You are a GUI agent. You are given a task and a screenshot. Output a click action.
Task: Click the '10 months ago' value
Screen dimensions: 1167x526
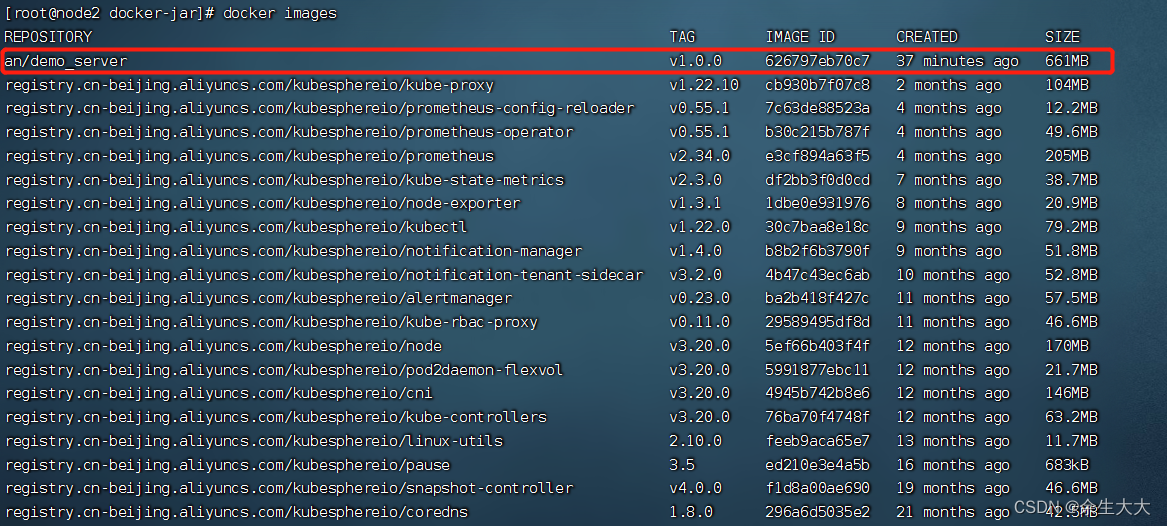coord(953,275)
